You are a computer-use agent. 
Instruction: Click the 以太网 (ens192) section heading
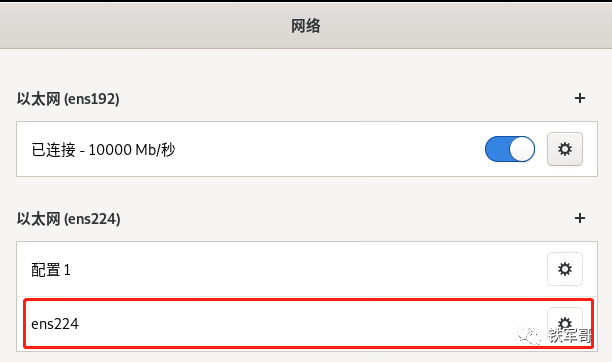click(68, 99)
